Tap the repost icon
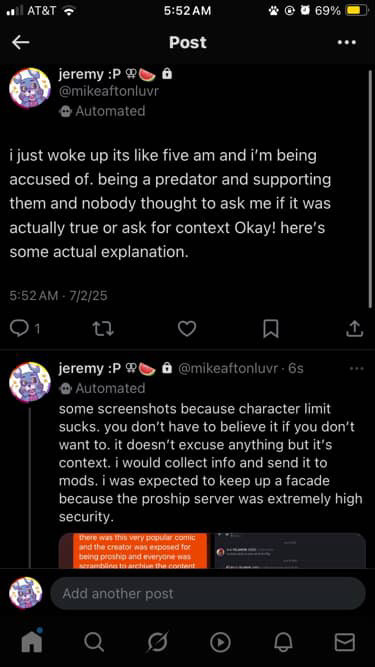 [x=103, y=329]
